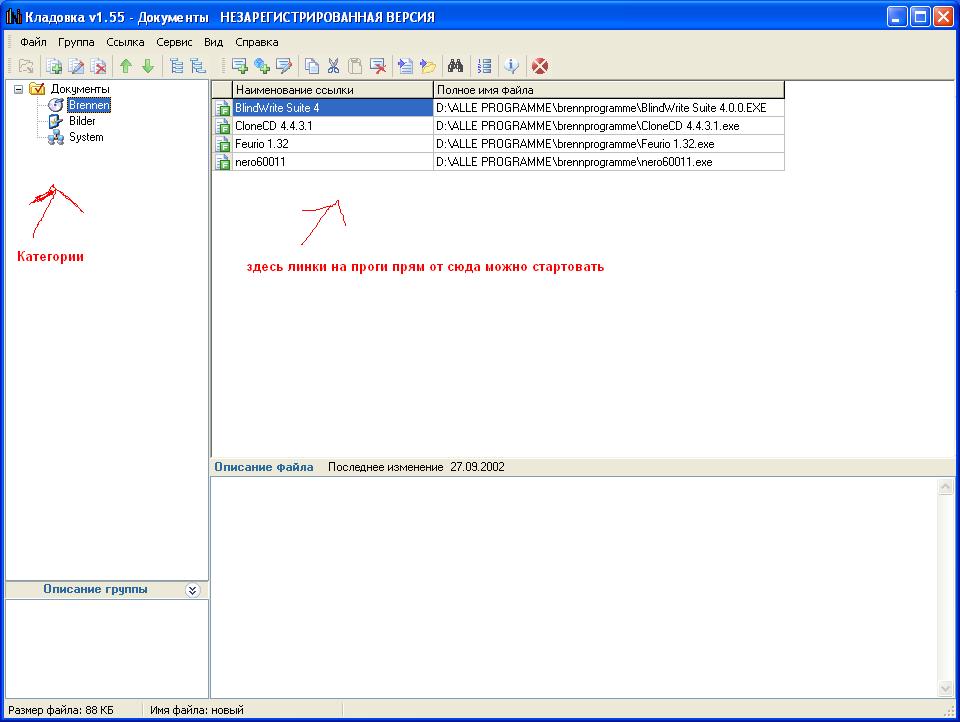Select the Документы root group
This screenshot has width=960, height=722.
click(80, 89)
